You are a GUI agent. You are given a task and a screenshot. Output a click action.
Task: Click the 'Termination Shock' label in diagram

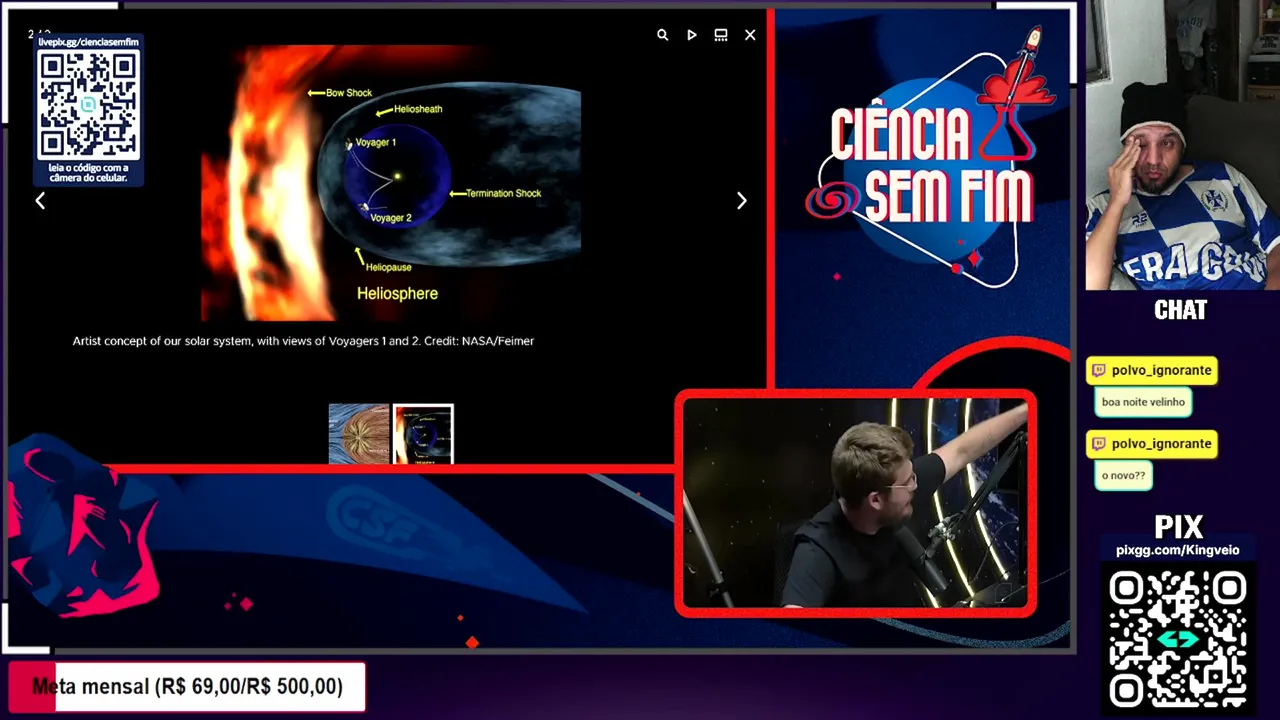click(503, 193)
